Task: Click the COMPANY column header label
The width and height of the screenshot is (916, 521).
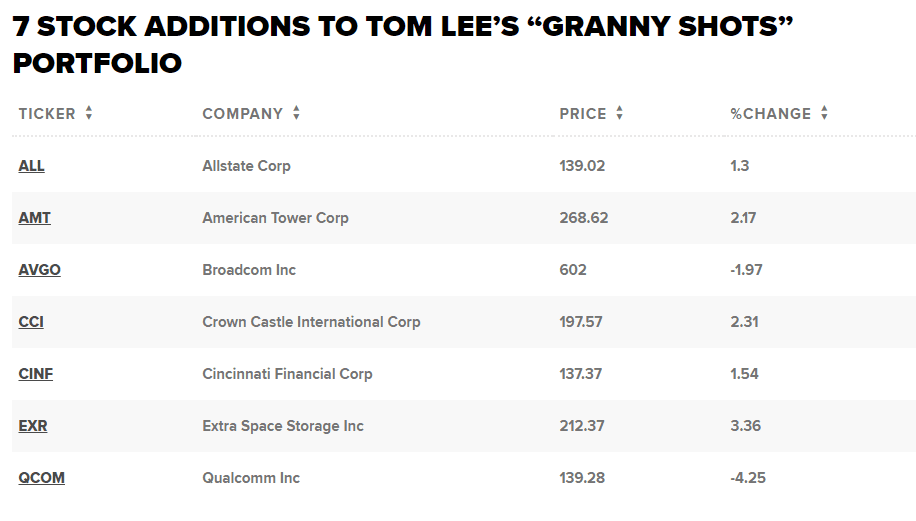Action: click(243, 114)
